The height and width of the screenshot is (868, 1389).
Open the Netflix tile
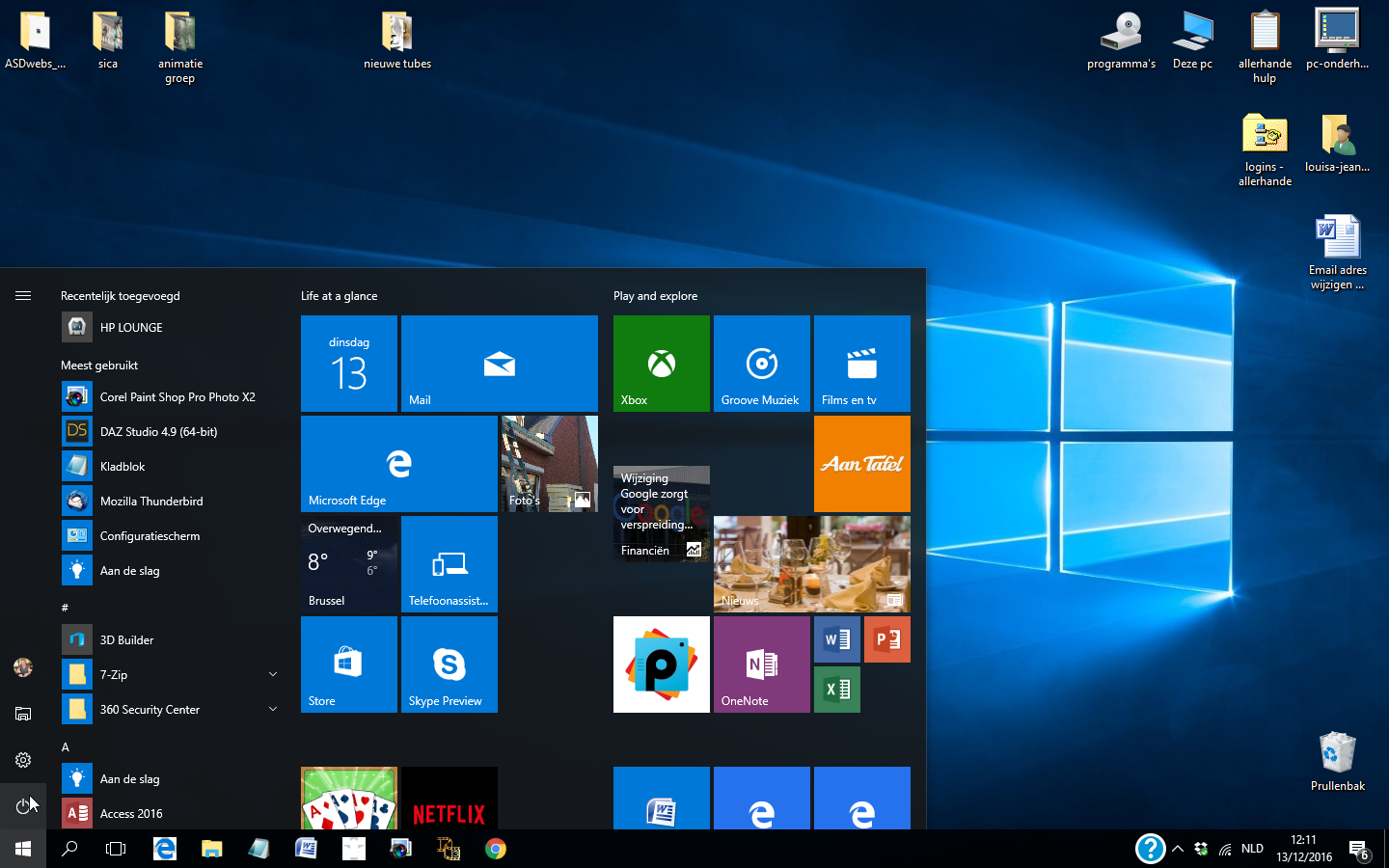[x=449, y=799]
